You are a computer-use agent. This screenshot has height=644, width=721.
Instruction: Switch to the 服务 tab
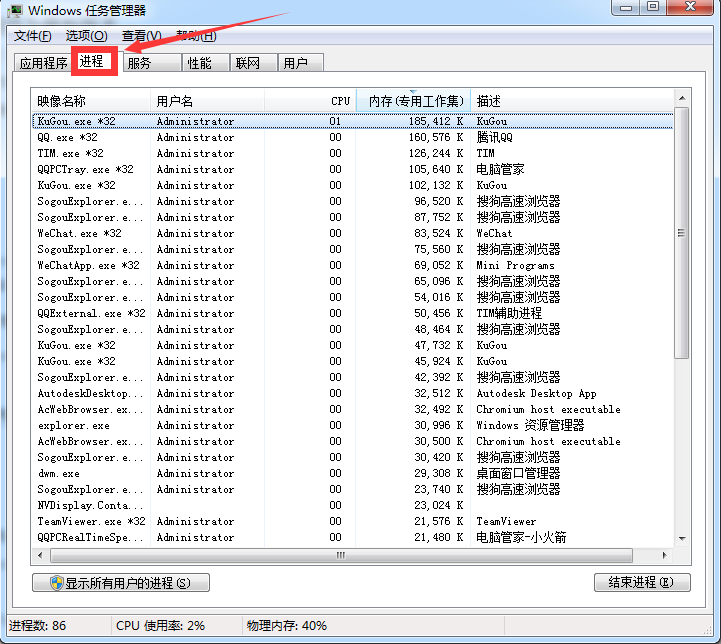[151, 63]
